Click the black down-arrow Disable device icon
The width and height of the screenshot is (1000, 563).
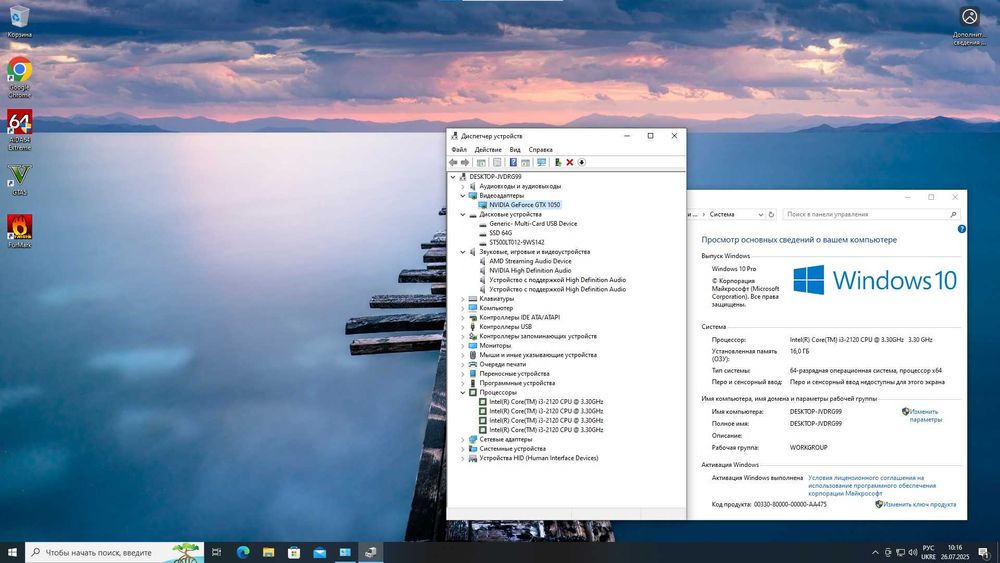pyautogui.click(x=582, y=163)
